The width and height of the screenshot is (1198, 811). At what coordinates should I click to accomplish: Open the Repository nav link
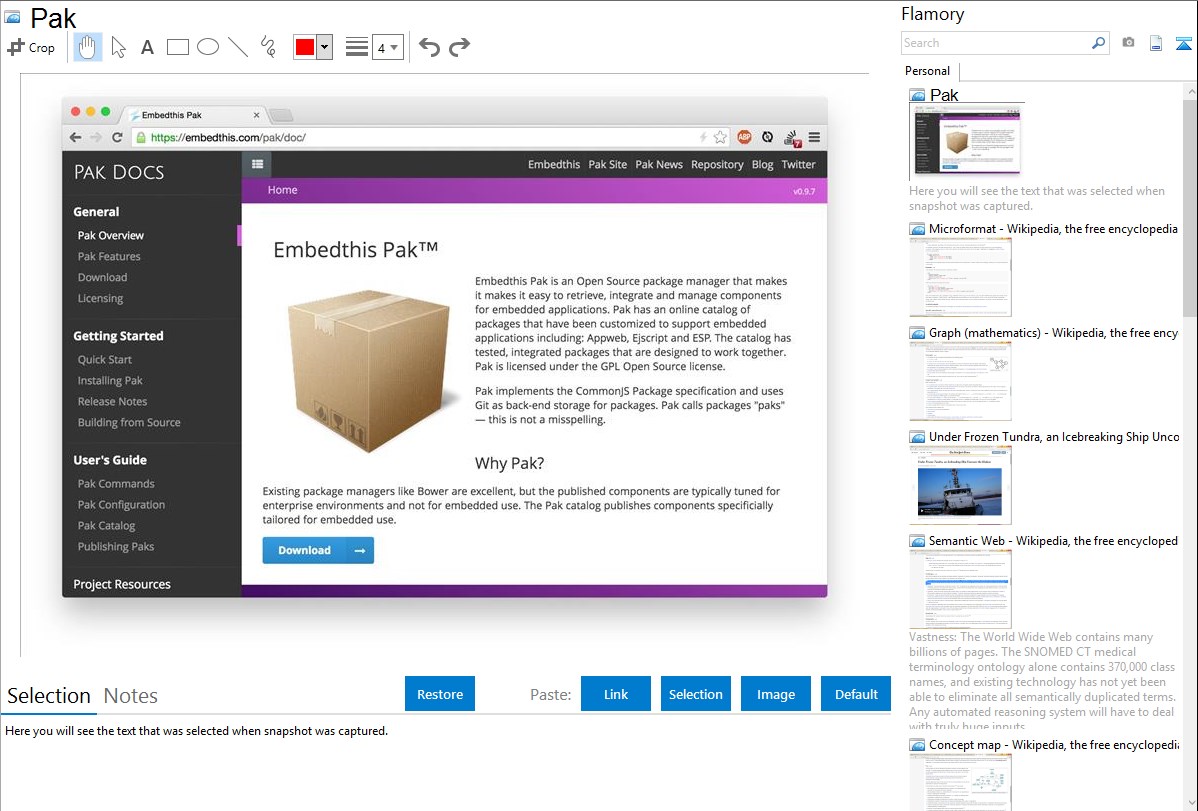point(717,164)
